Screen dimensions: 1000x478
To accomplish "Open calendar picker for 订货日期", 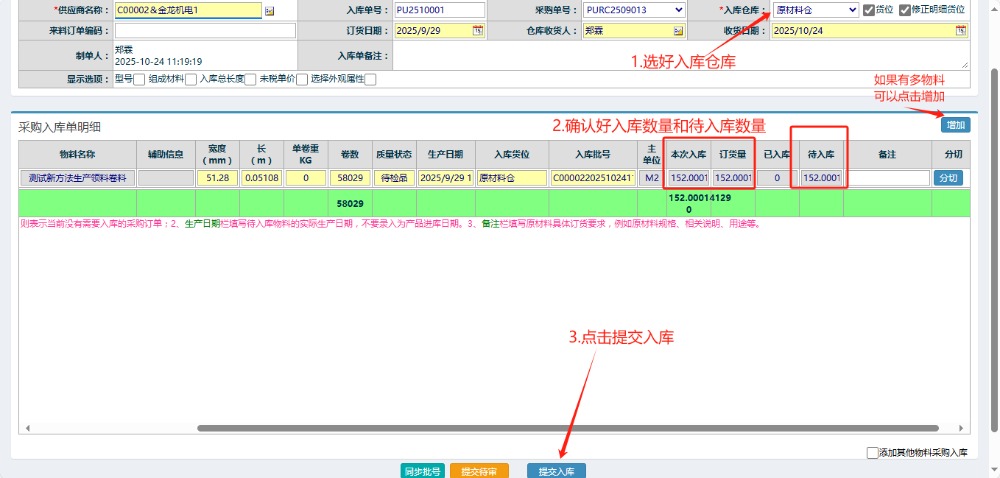I will pos(478,30).
